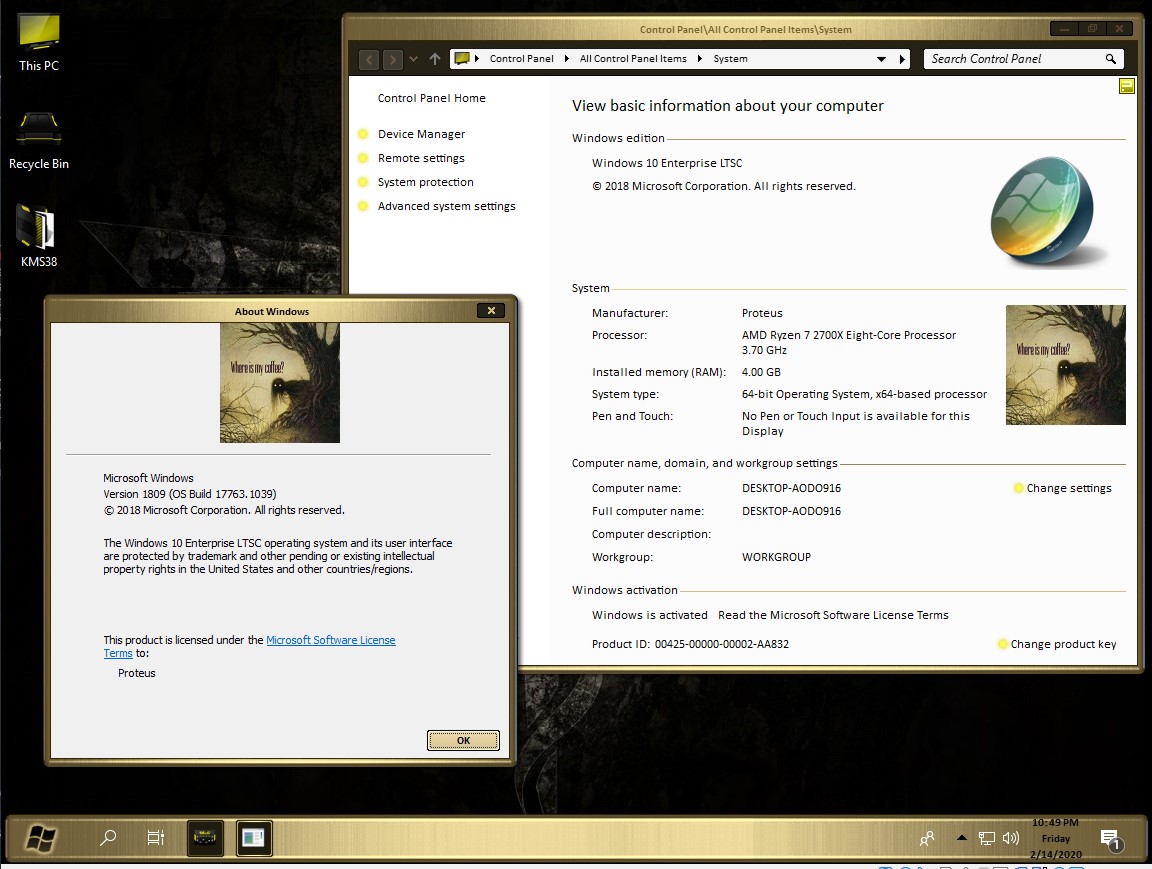Open Task View on the taskbar
The width and height of the screenshot is (1152, 869).
pos(156,837)
